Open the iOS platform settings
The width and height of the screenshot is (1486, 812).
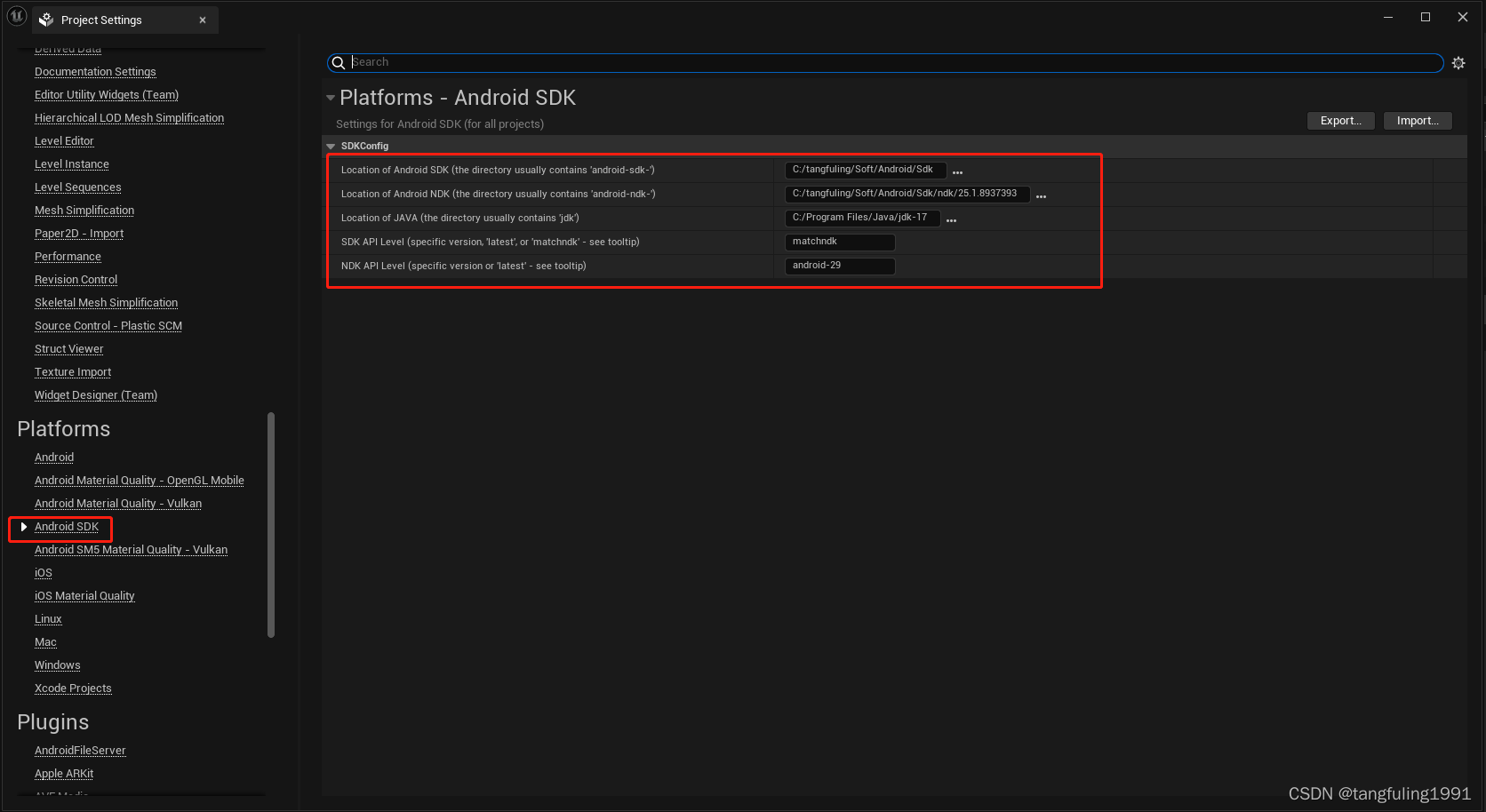tap(44, 573)
